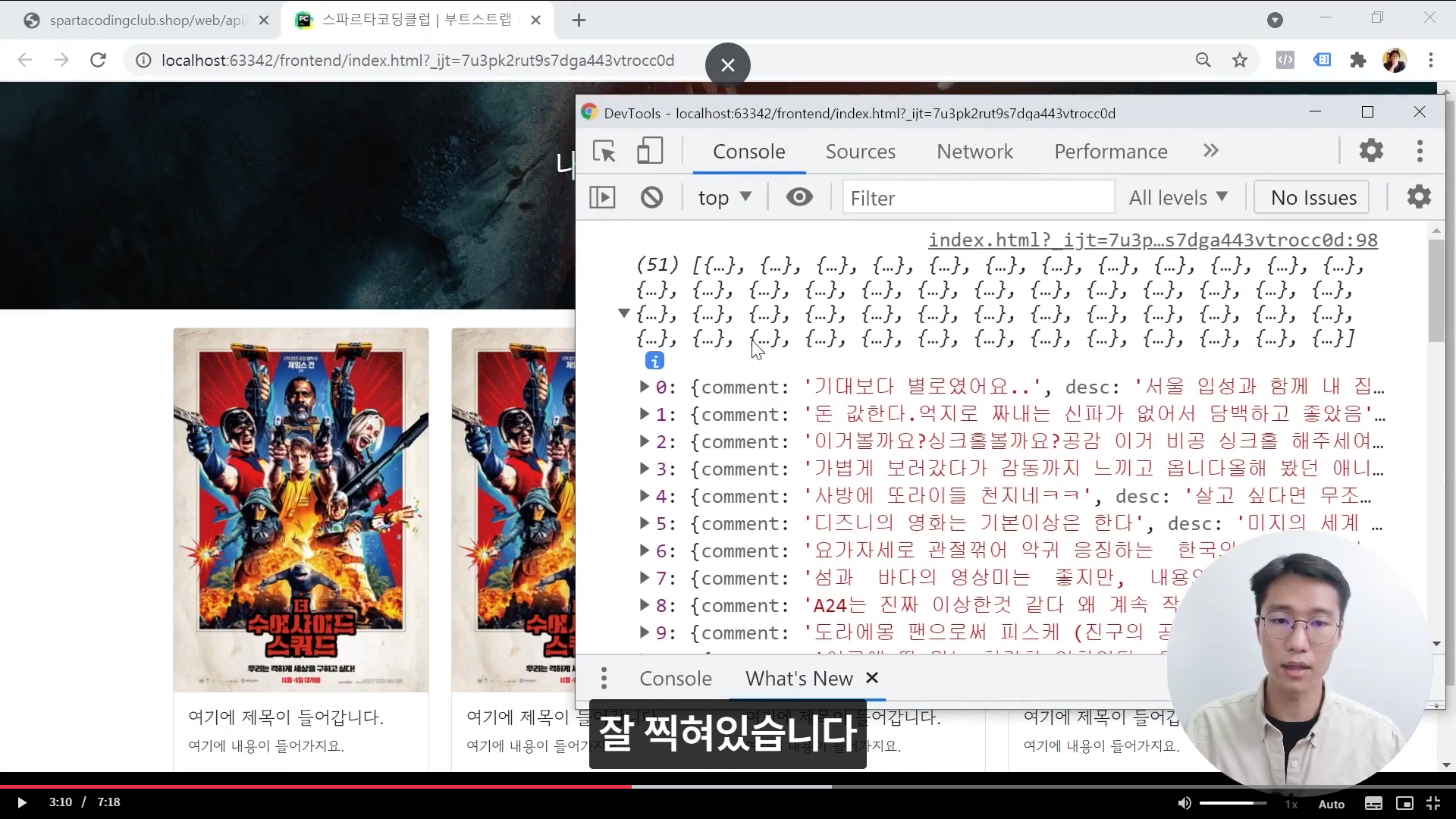Viewport: 1456px width, 819px height.
Task: Switch to the Network tab
Action: click(974, 152)
